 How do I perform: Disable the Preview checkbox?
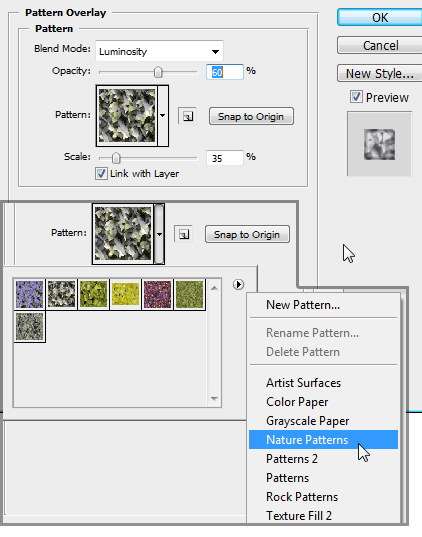pyautogui.click(x=356, y=97)
